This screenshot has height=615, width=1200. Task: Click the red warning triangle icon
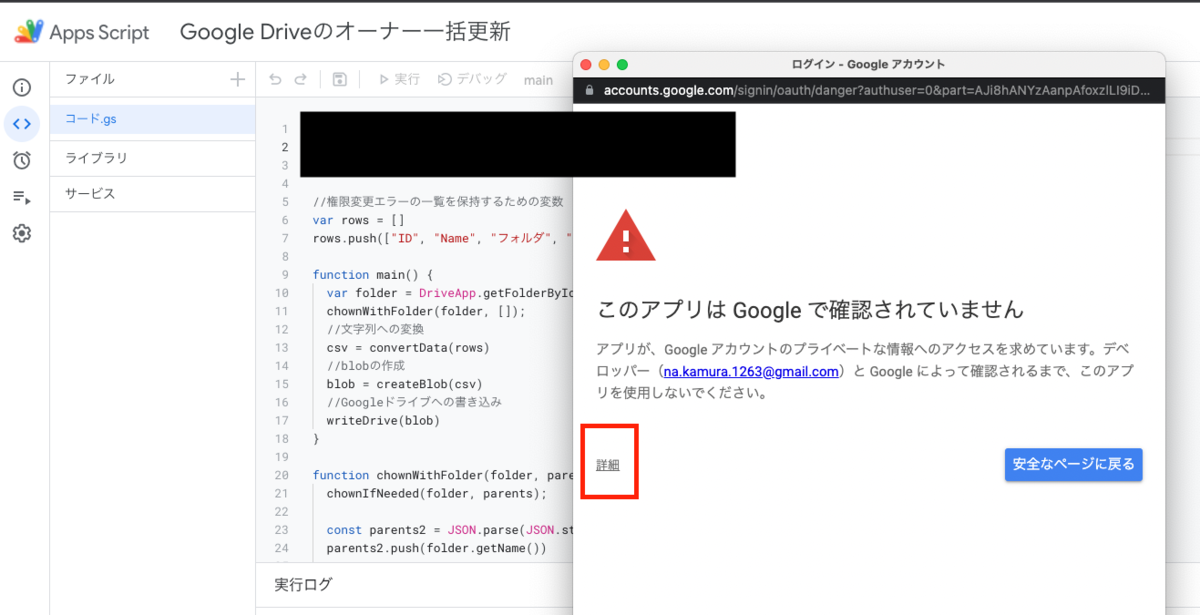pos(626,237)
